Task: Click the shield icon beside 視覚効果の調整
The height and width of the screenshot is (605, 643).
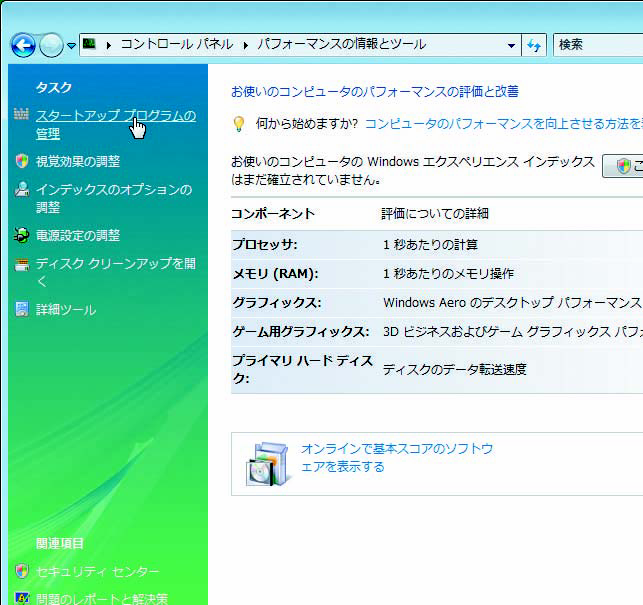Action: (22, 160)
